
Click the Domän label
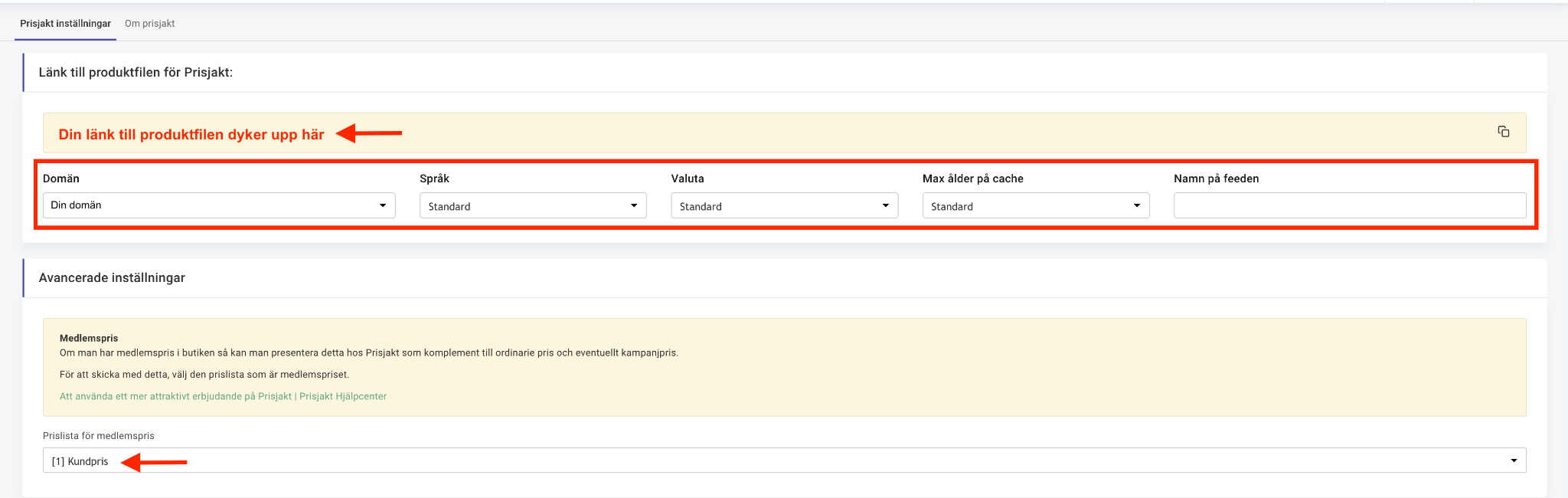coord(61,179)
